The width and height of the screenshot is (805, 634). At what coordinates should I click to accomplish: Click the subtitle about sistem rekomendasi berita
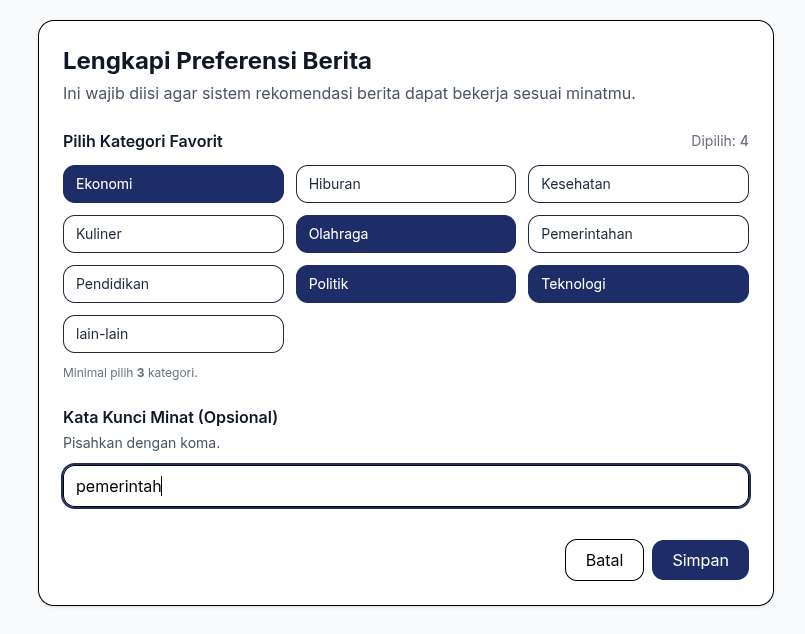tap(349, 93)
